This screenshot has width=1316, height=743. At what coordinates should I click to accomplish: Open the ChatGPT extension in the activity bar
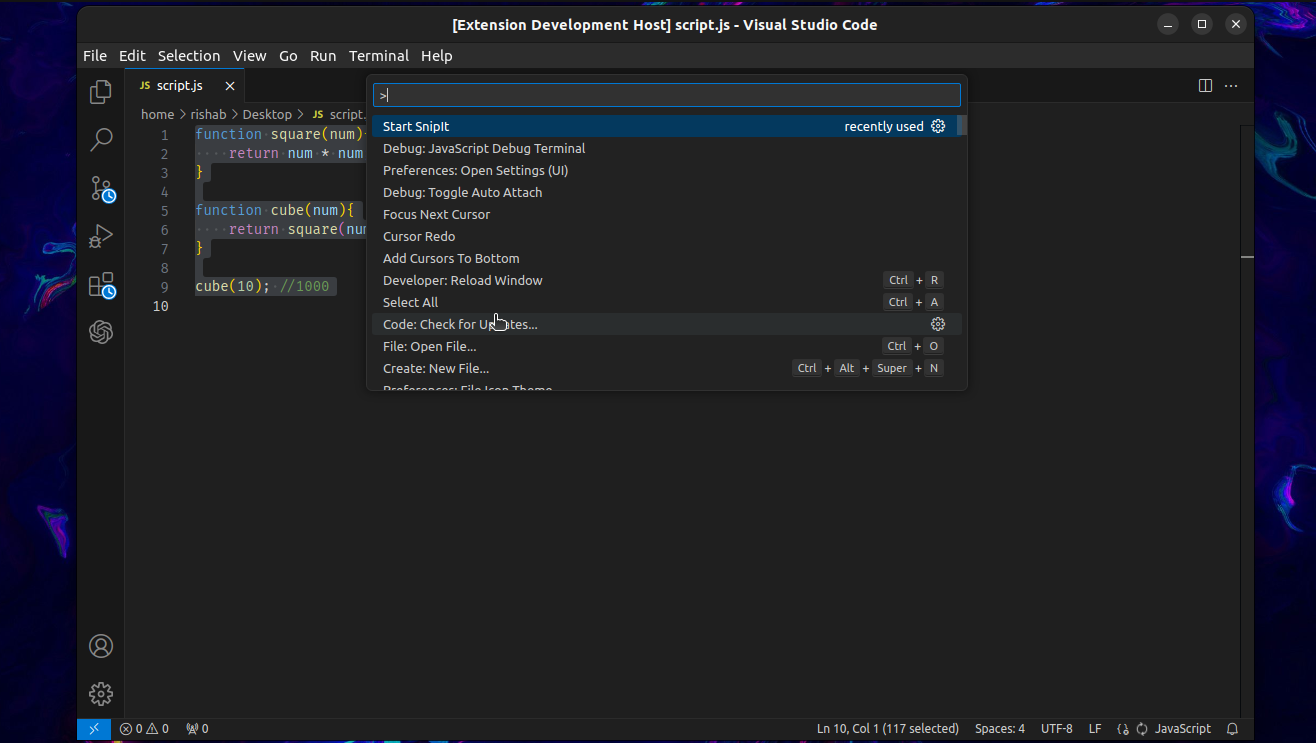[100, 332]
